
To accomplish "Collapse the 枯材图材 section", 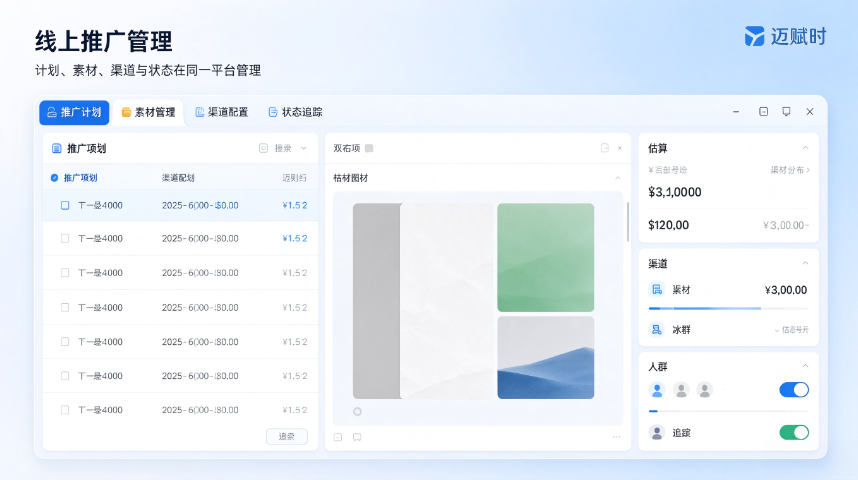I will [618, 178].
